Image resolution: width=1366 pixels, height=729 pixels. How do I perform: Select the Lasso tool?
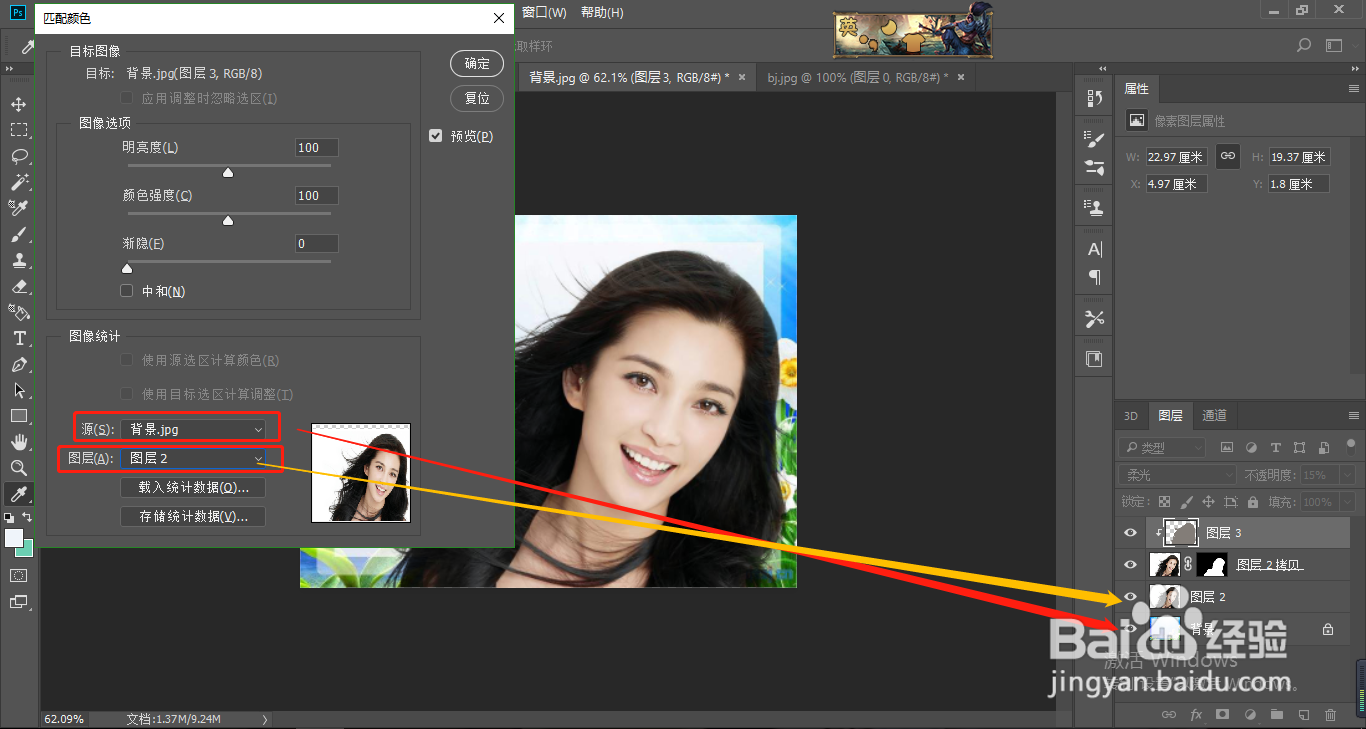tap(19, 156)
